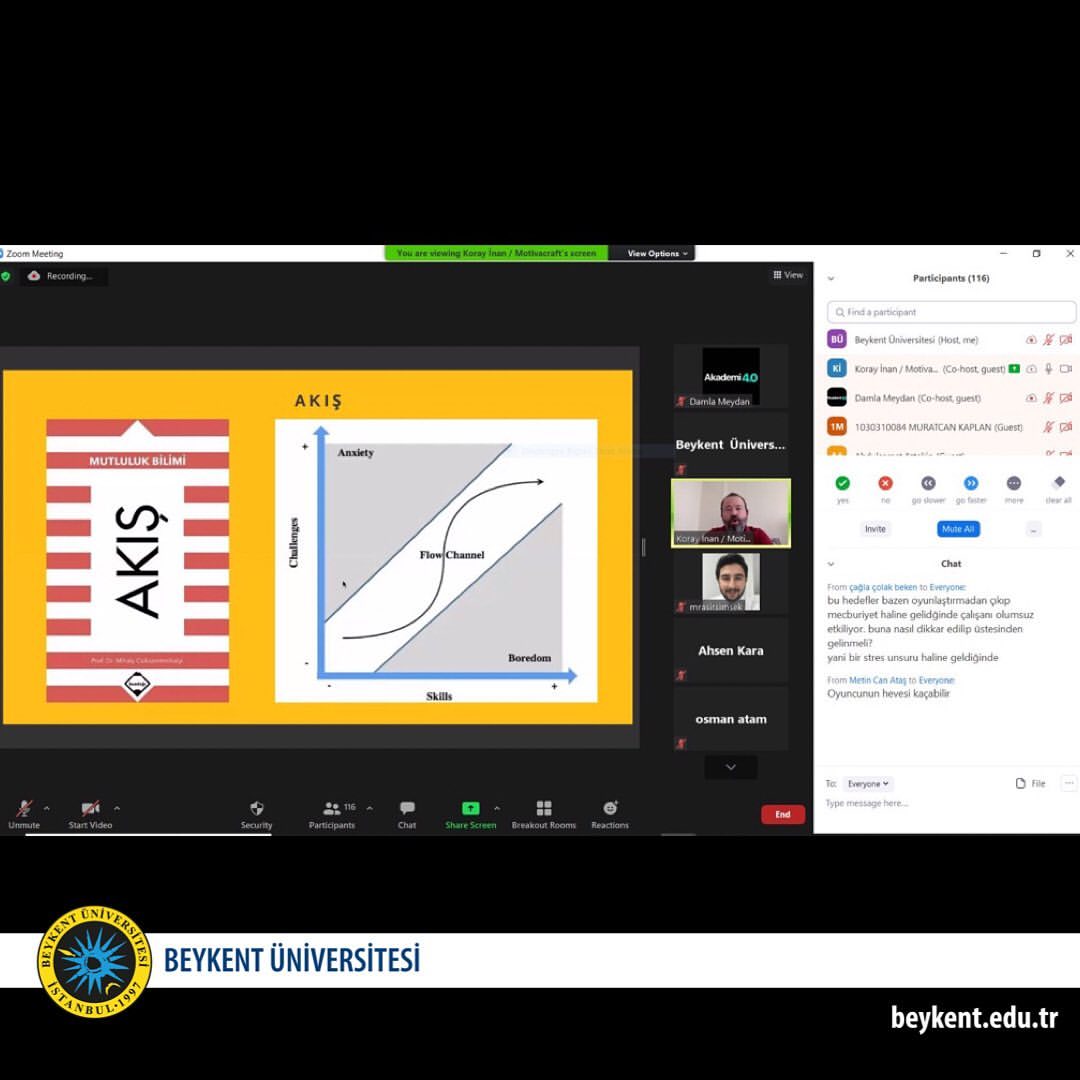Expand video options arrow next to Start Video
Image resolution: width=1080 pixels, height=1080 pixels.
click(x=117, y=808)
